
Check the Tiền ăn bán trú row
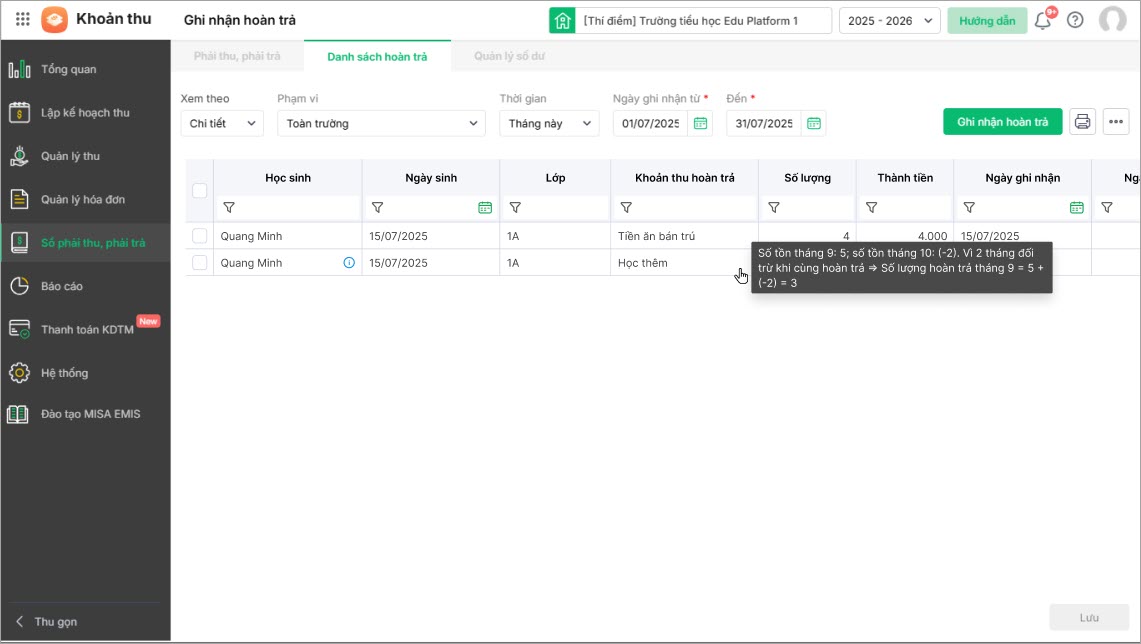tap(200, 236)
